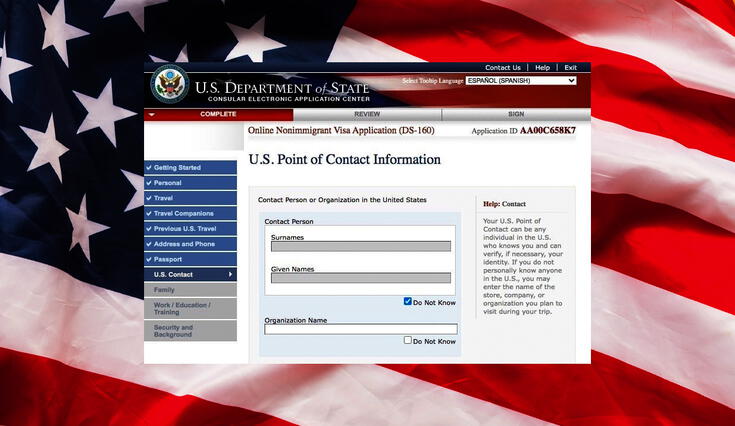Click the Given Names input field

click(x=361, y=278)
